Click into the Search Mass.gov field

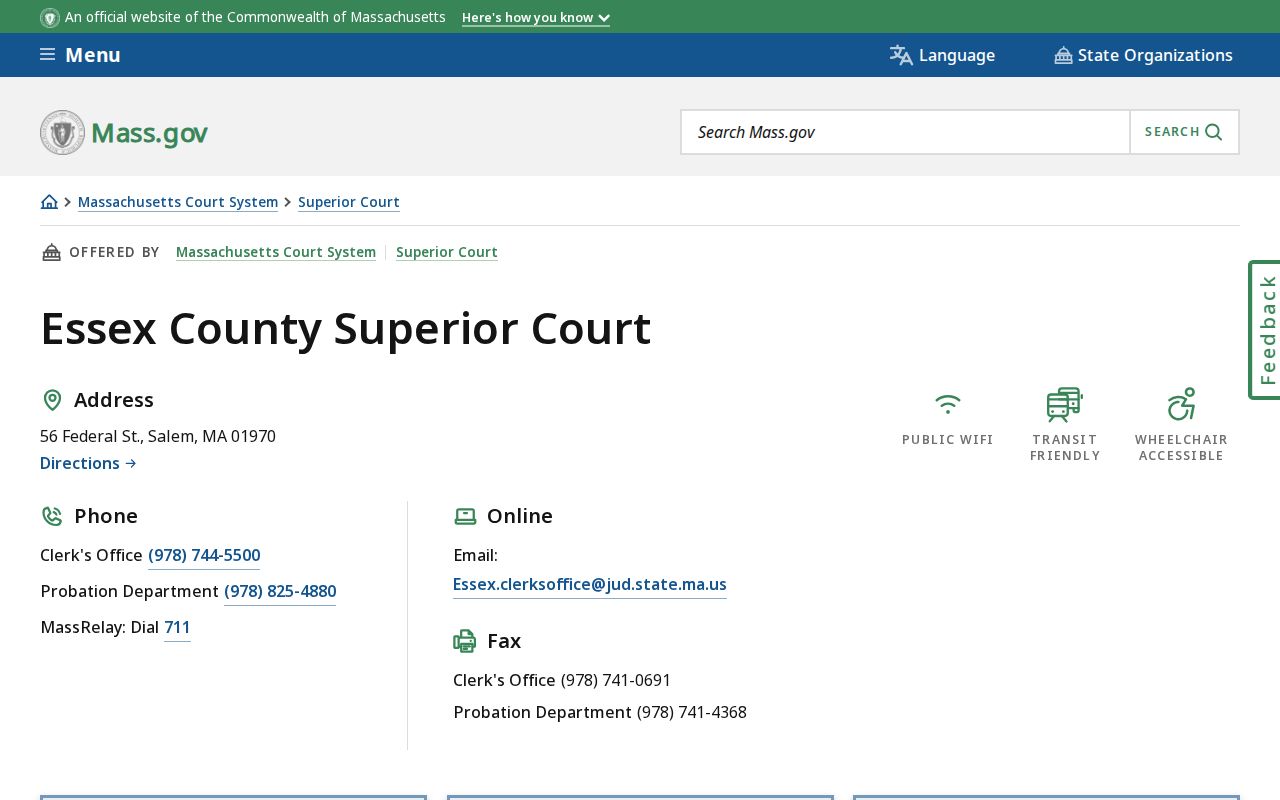tap(905, 132)
